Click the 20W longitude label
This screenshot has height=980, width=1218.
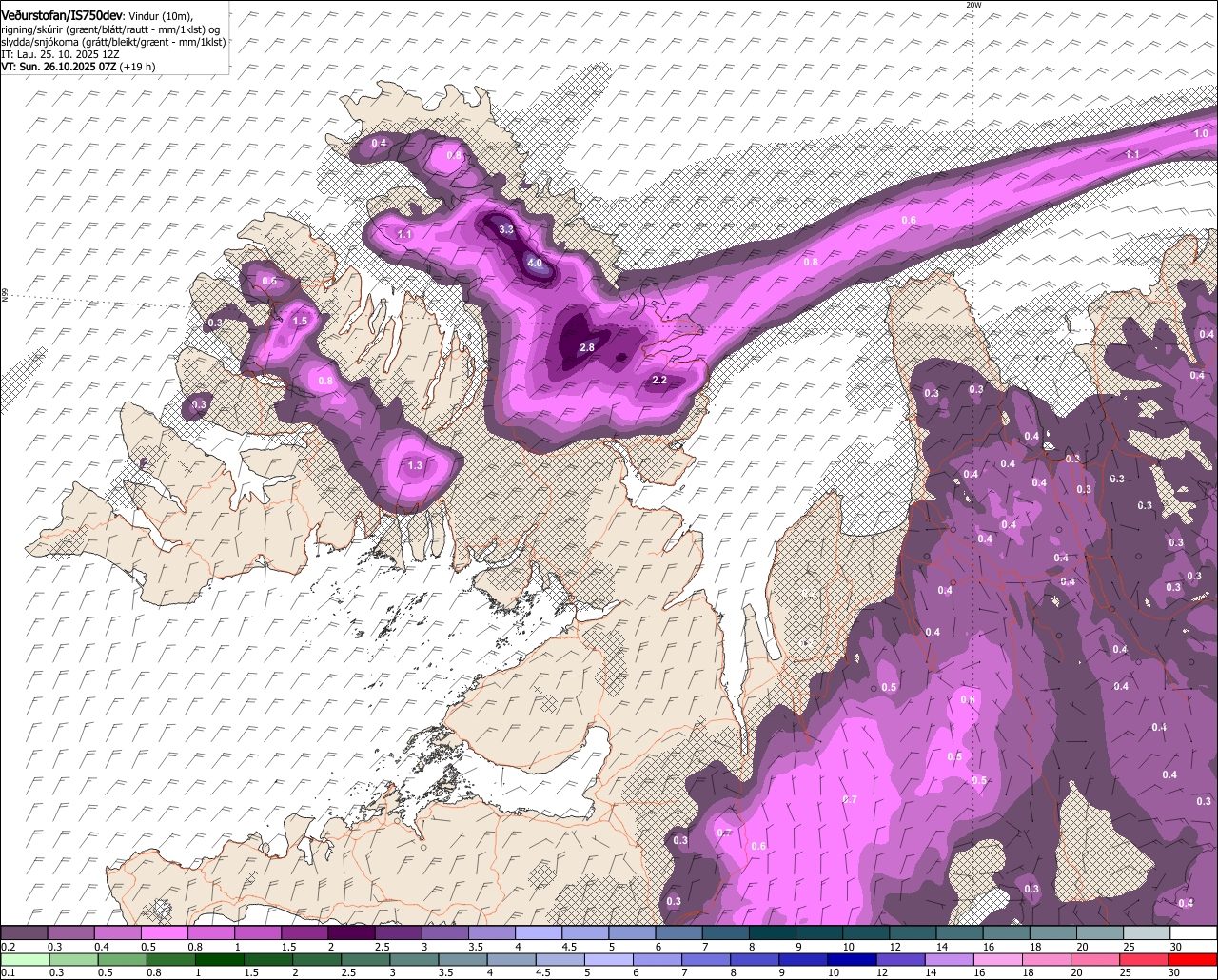pos(972,5)
